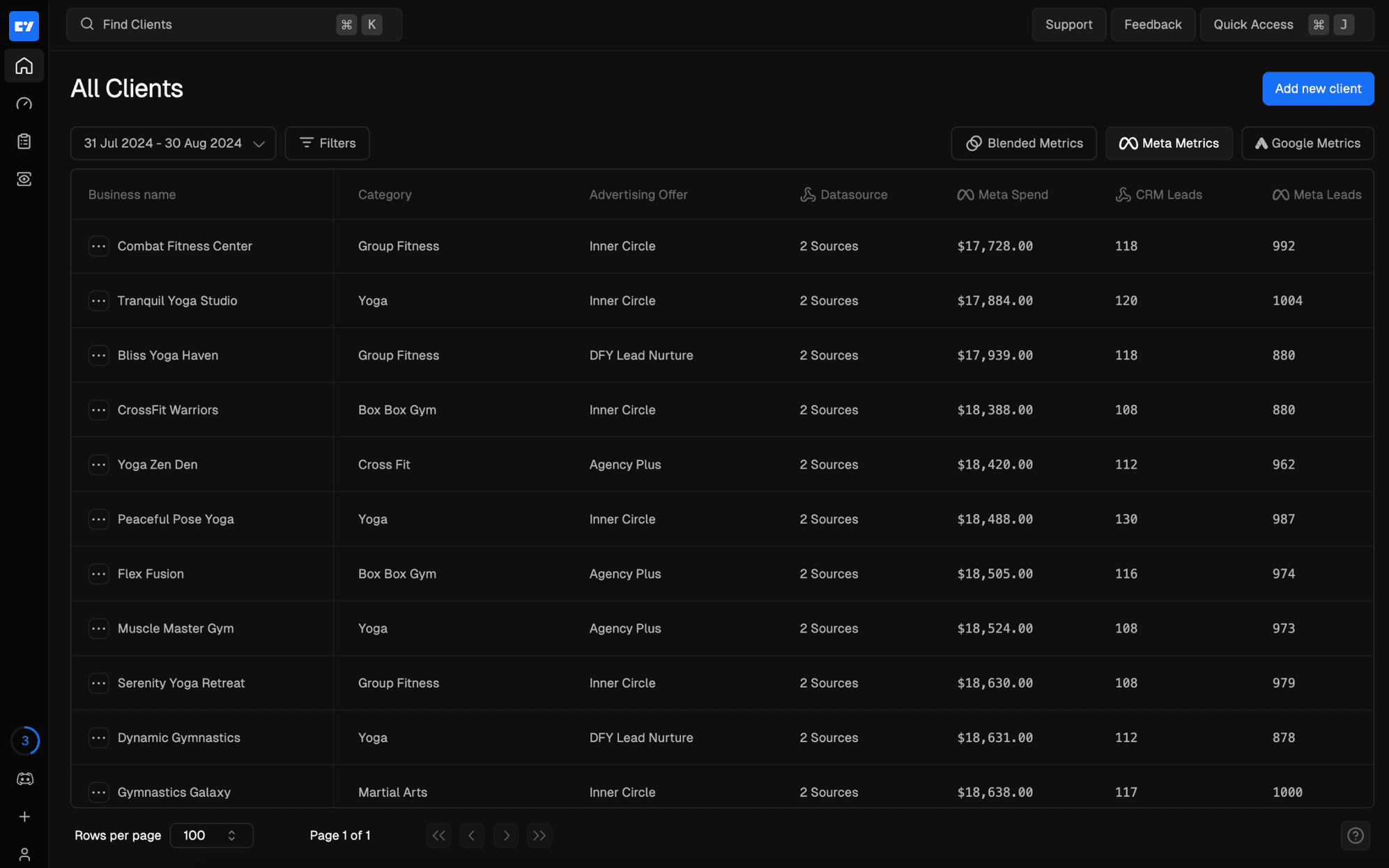The width and height of the screenshot is (1389, 868).
Task: Open row menu for Dynamic Gymnastics
Action: tap(98, 738)
